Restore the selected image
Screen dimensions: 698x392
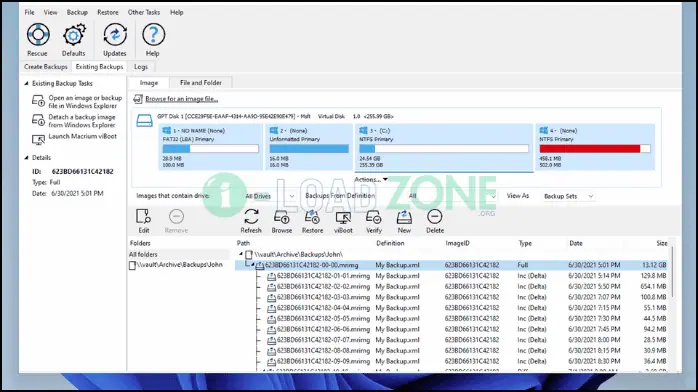[x=312, y=221]
